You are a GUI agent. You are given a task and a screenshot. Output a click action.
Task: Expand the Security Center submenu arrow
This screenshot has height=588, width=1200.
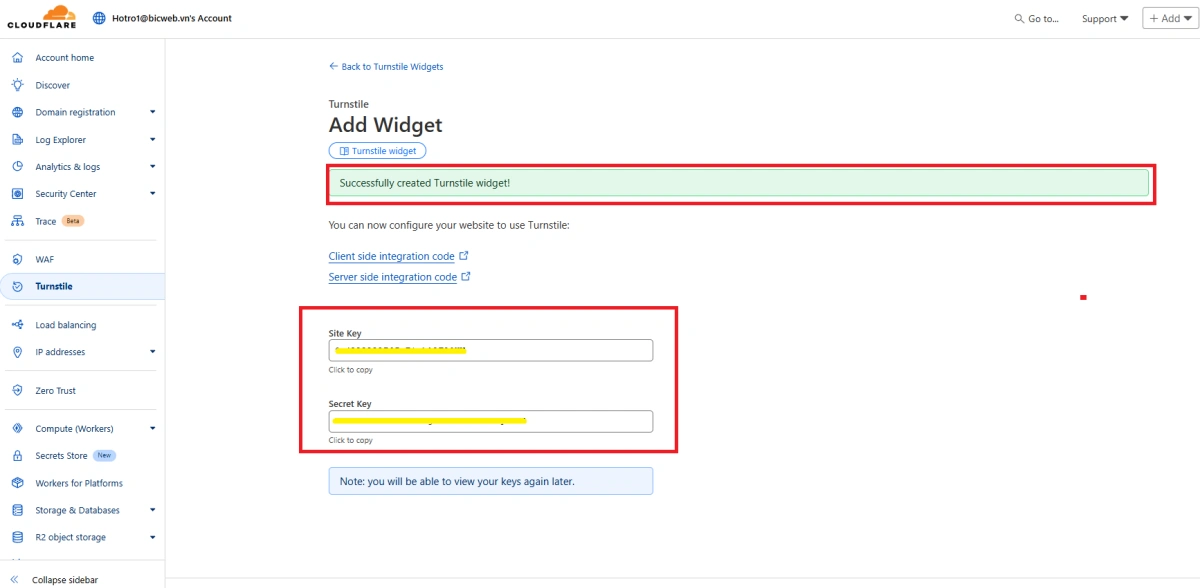click(x=153, y=194)
